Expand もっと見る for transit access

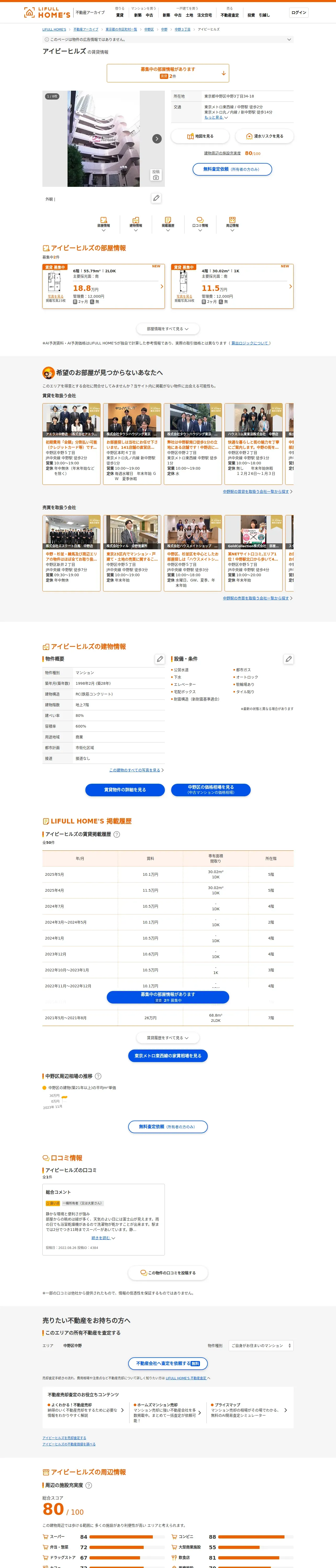[216, 118]
